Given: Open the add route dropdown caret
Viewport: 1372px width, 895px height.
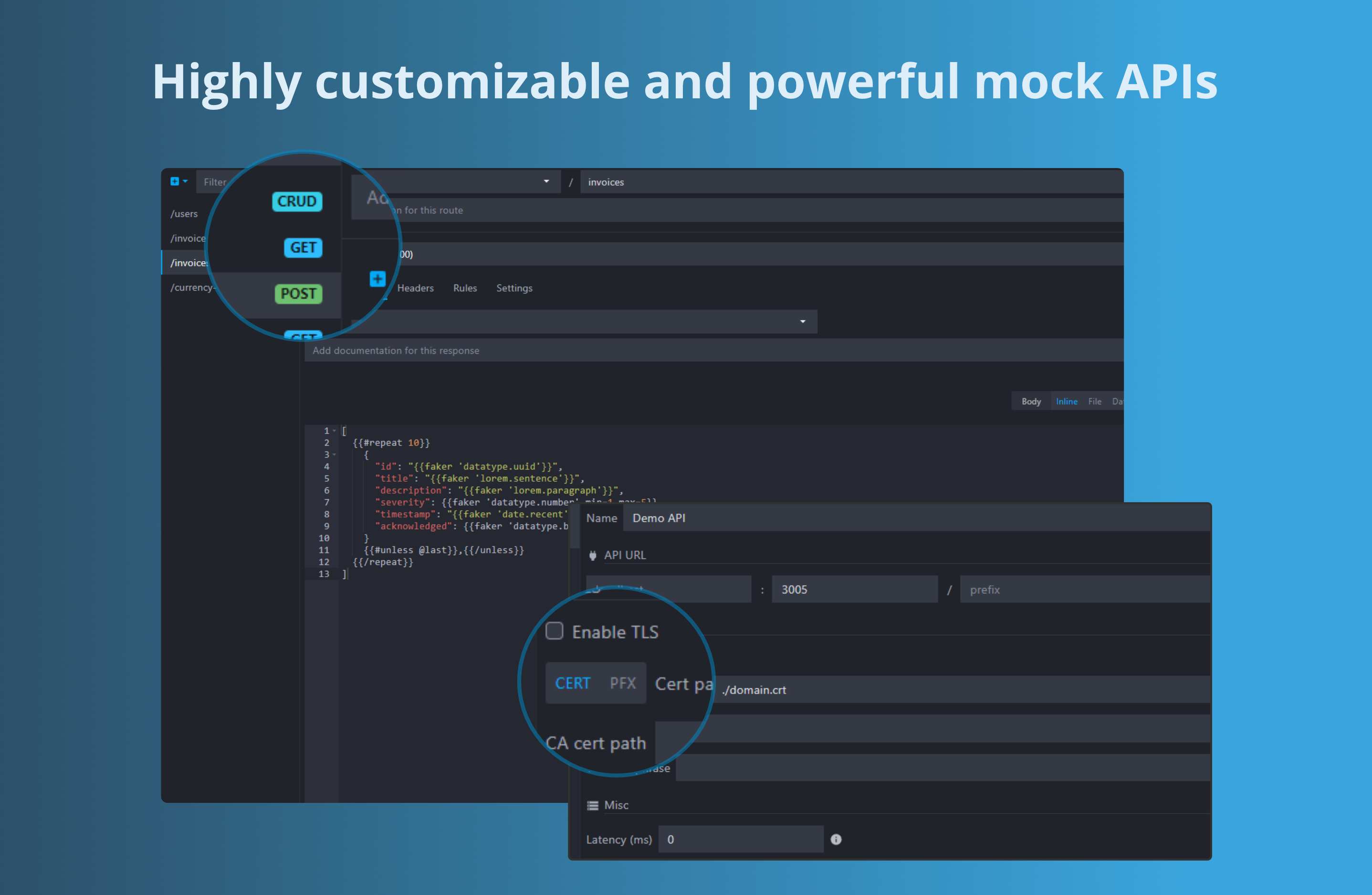Looking at the screenshot, I should [186, 180].
